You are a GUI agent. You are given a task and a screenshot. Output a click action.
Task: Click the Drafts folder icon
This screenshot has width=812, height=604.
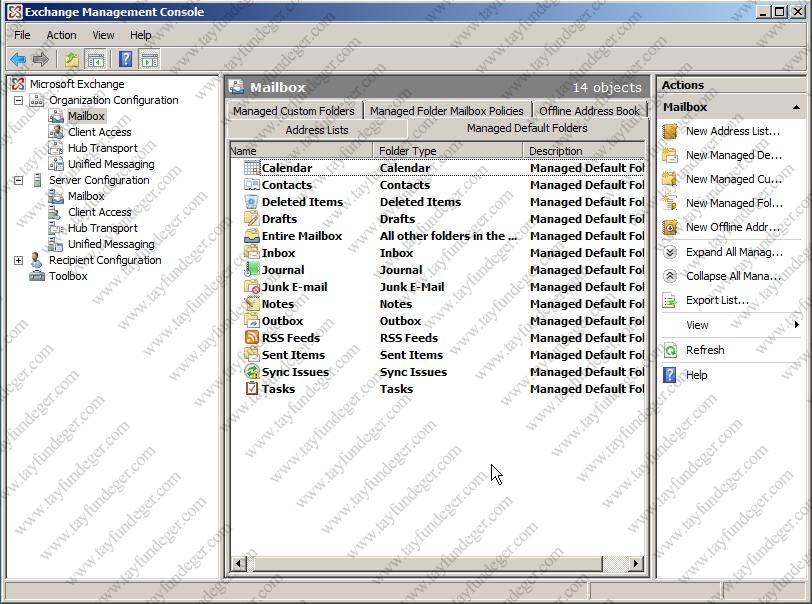(x=252, y=219)
